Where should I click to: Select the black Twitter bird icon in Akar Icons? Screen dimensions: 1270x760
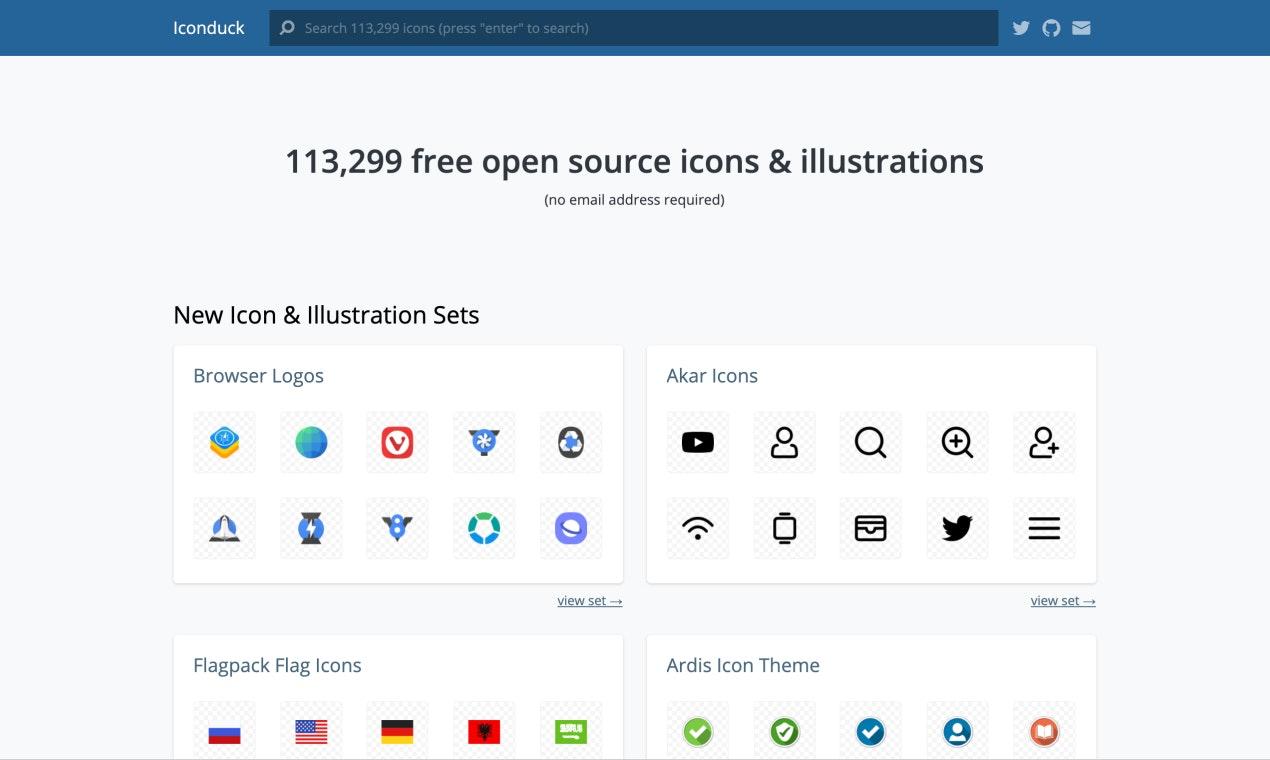coord(957,528)
